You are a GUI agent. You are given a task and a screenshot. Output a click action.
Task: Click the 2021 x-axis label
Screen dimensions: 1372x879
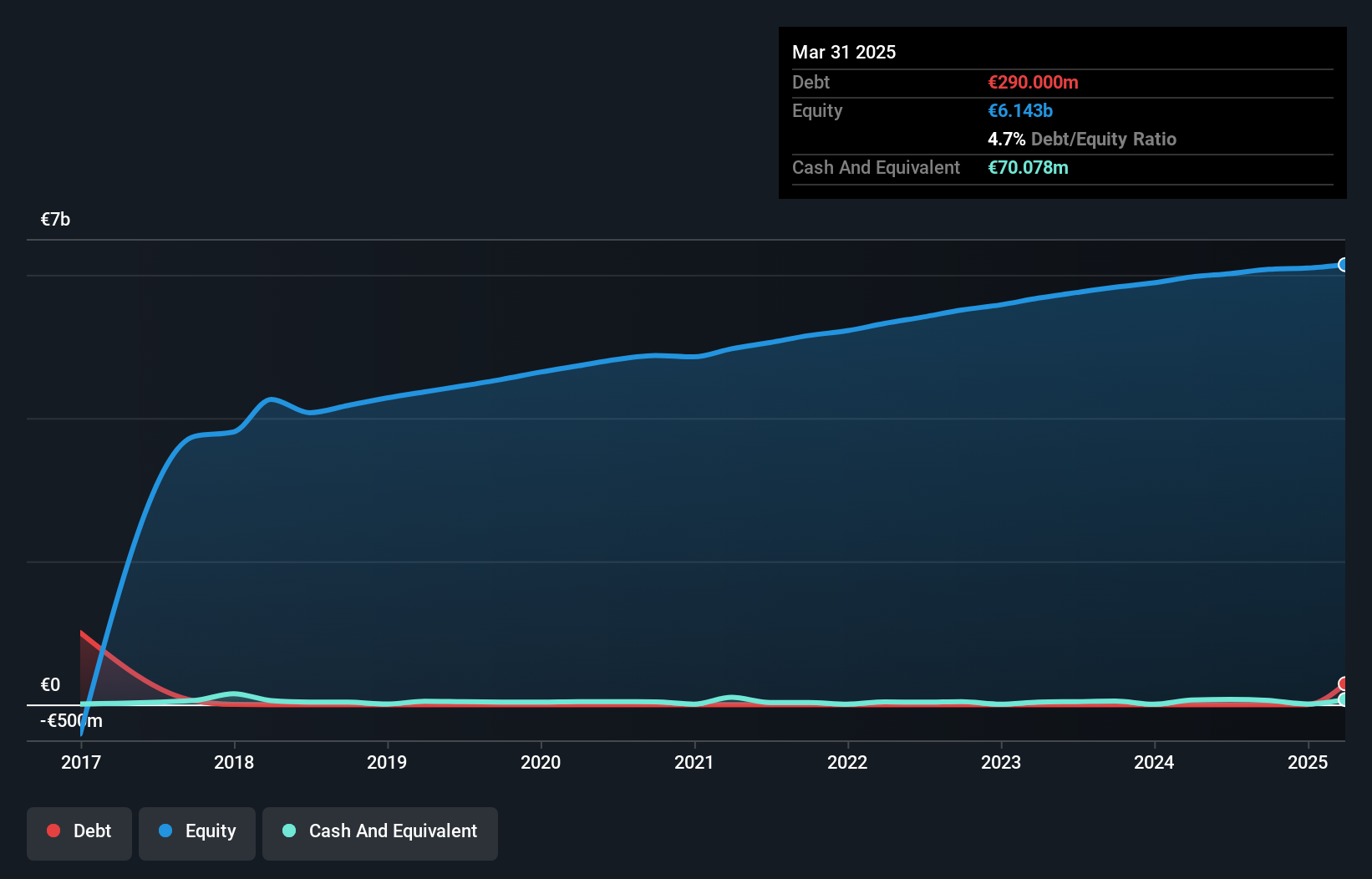tap(694, 762)
